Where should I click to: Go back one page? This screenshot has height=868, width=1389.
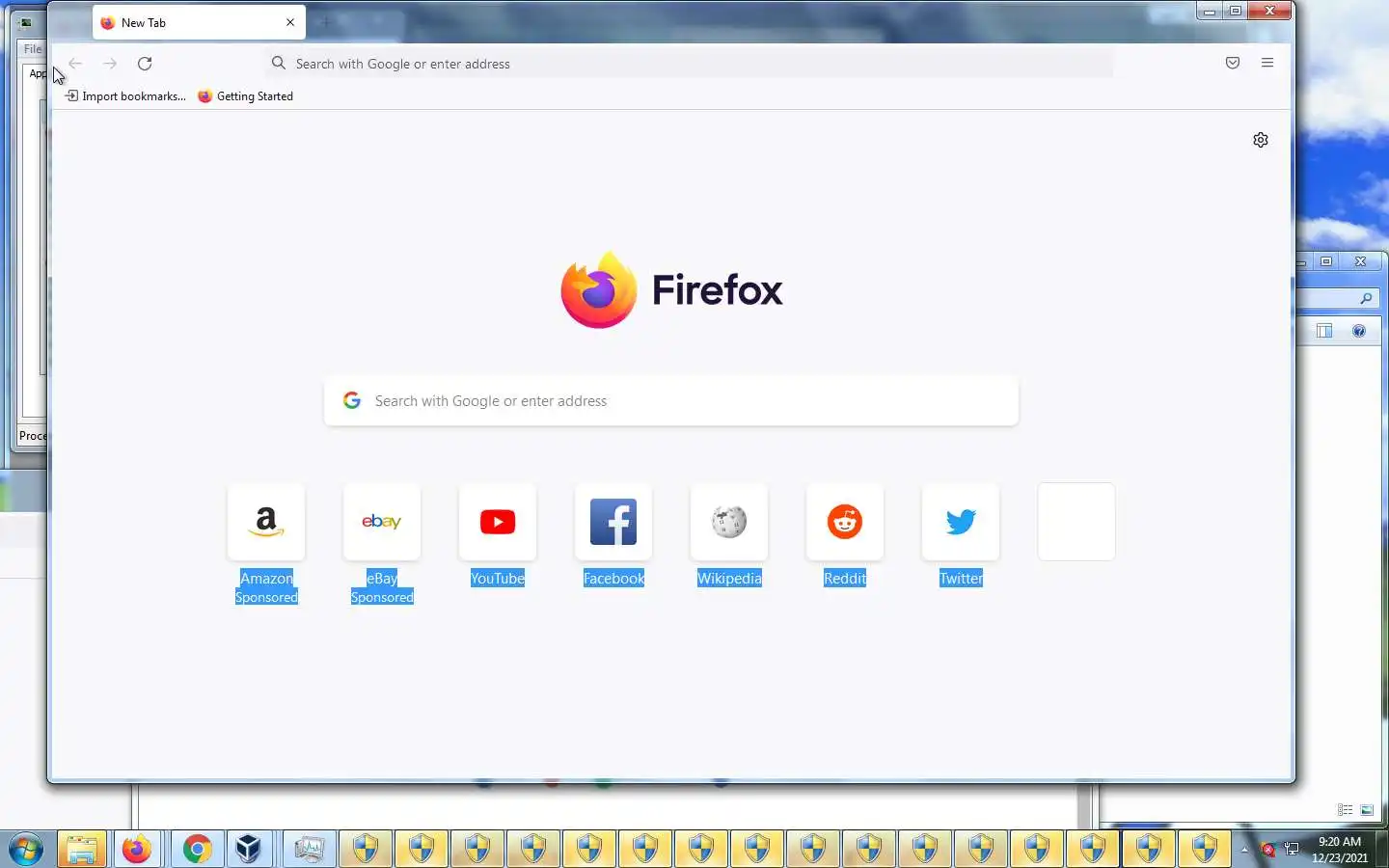(75, 64)
